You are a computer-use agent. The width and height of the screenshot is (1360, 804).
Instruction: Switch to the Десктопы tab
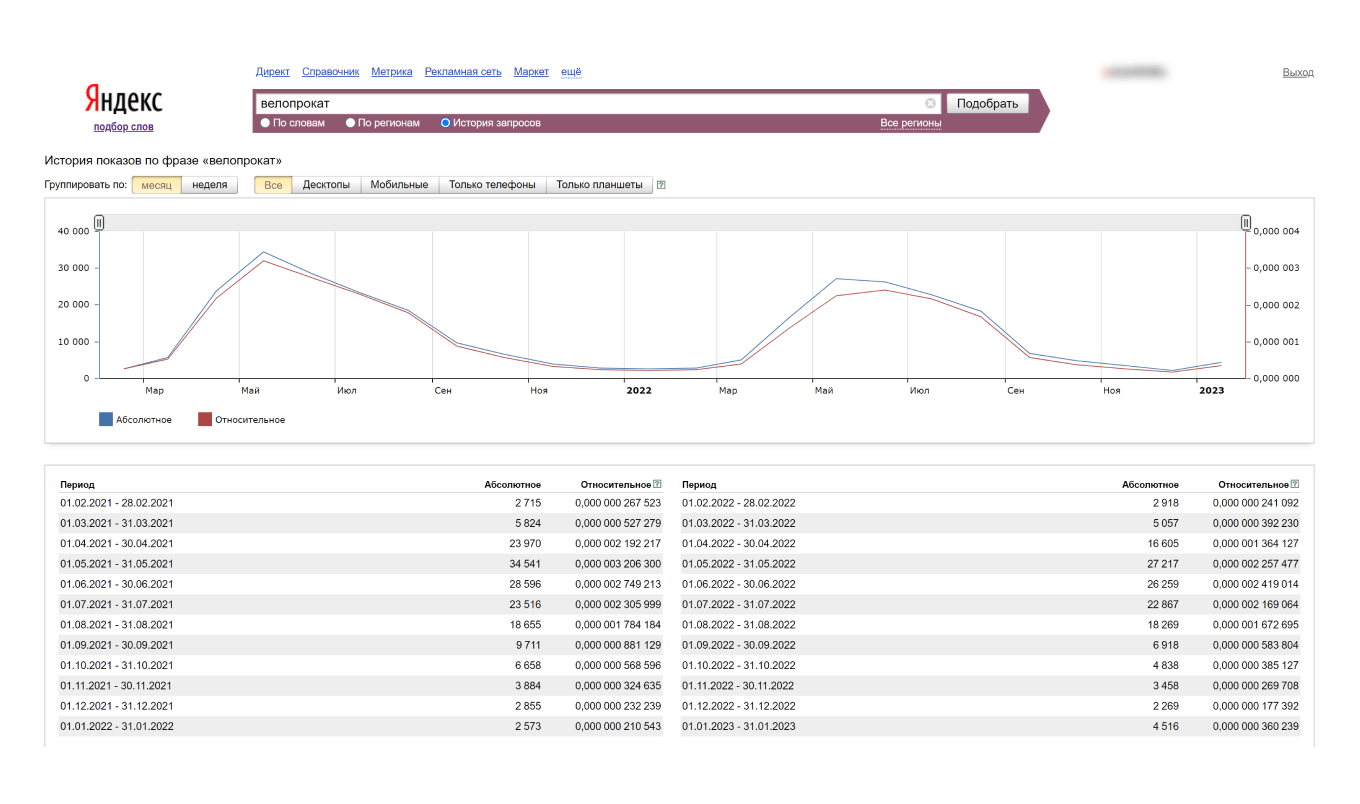(x=326, y=185)
